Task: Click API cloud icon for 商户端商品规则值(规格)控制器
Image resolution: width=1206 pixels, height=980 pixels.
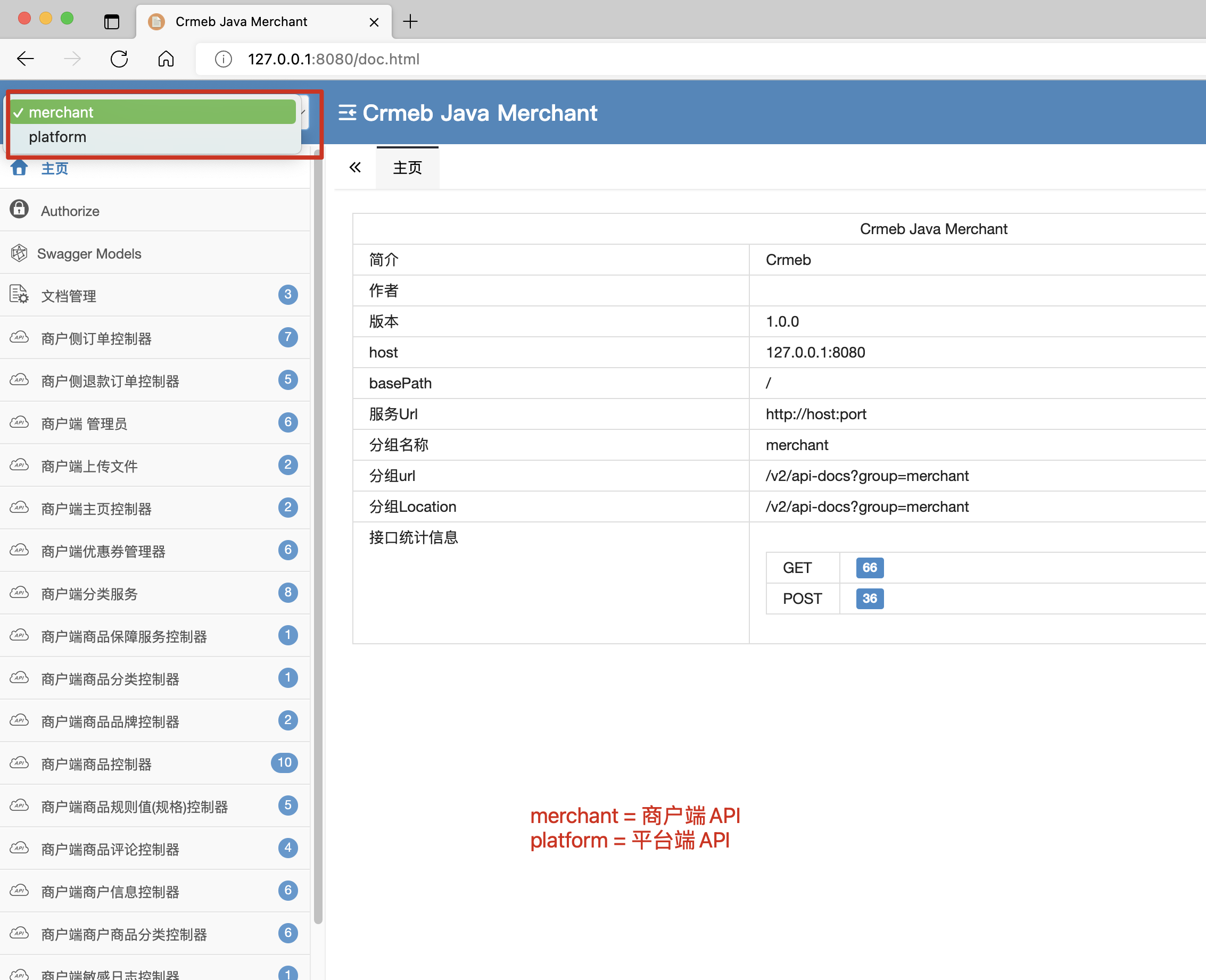Action: click(19, 805)
